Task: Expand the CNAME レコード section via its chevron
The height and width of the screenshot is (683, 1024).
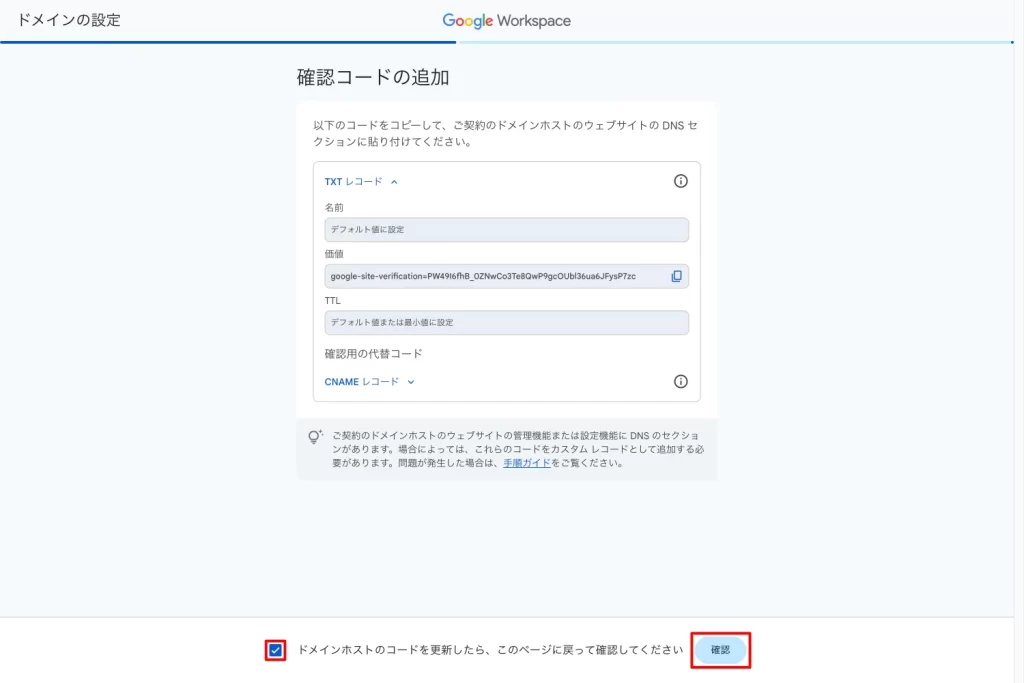Action: coord(409,381)
